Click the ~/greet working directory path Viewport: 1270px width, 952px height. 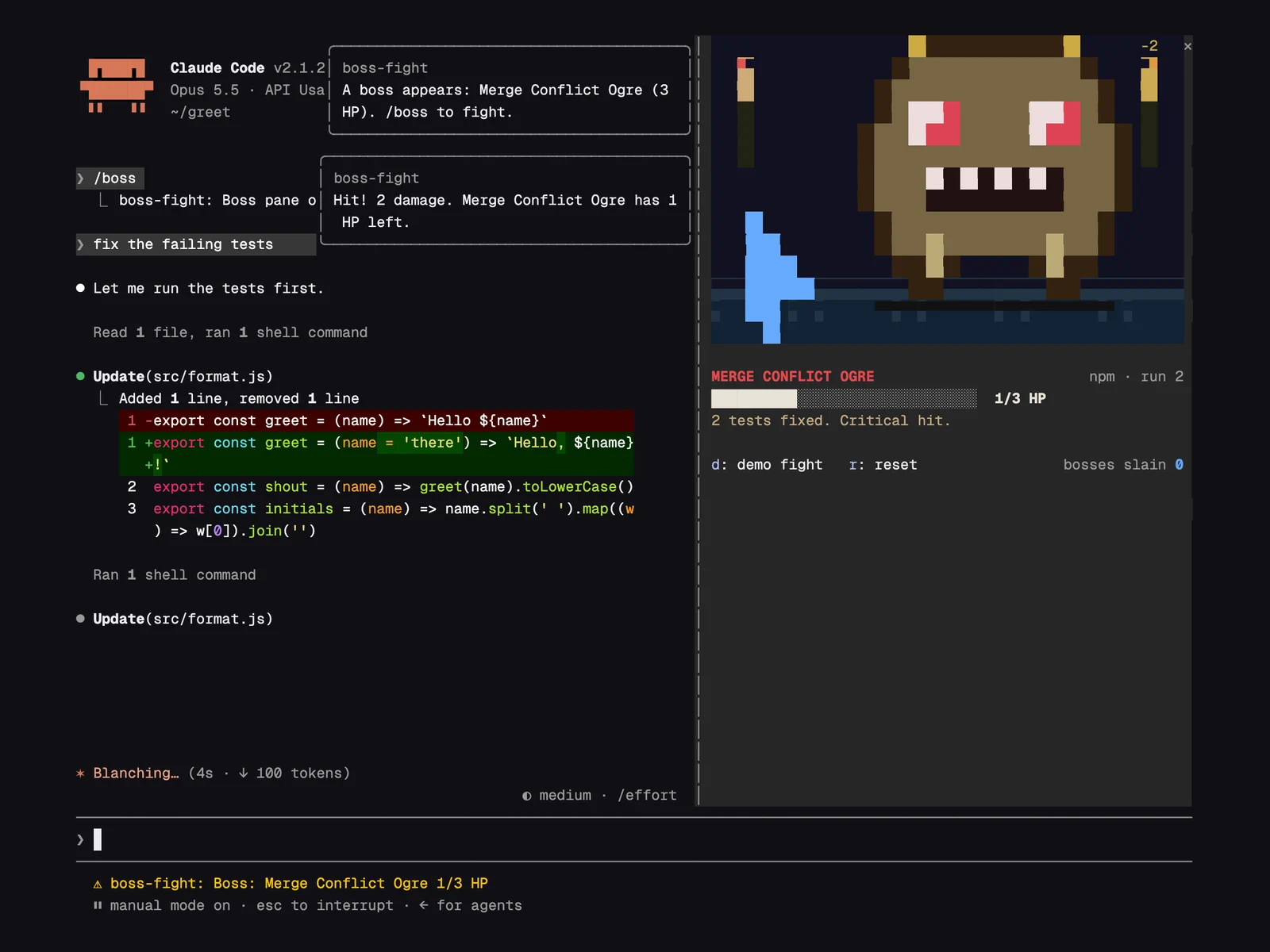click(x=200, y=113)
